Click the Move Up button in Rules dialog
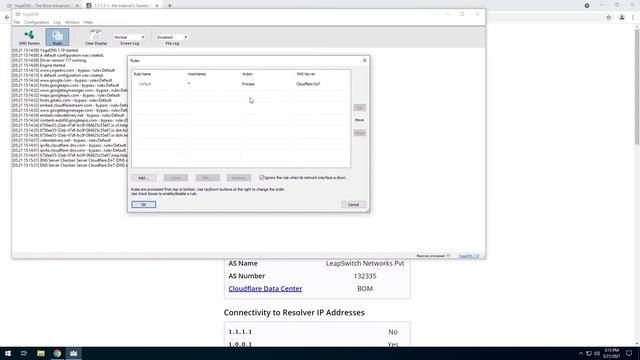 click(360, 108)
